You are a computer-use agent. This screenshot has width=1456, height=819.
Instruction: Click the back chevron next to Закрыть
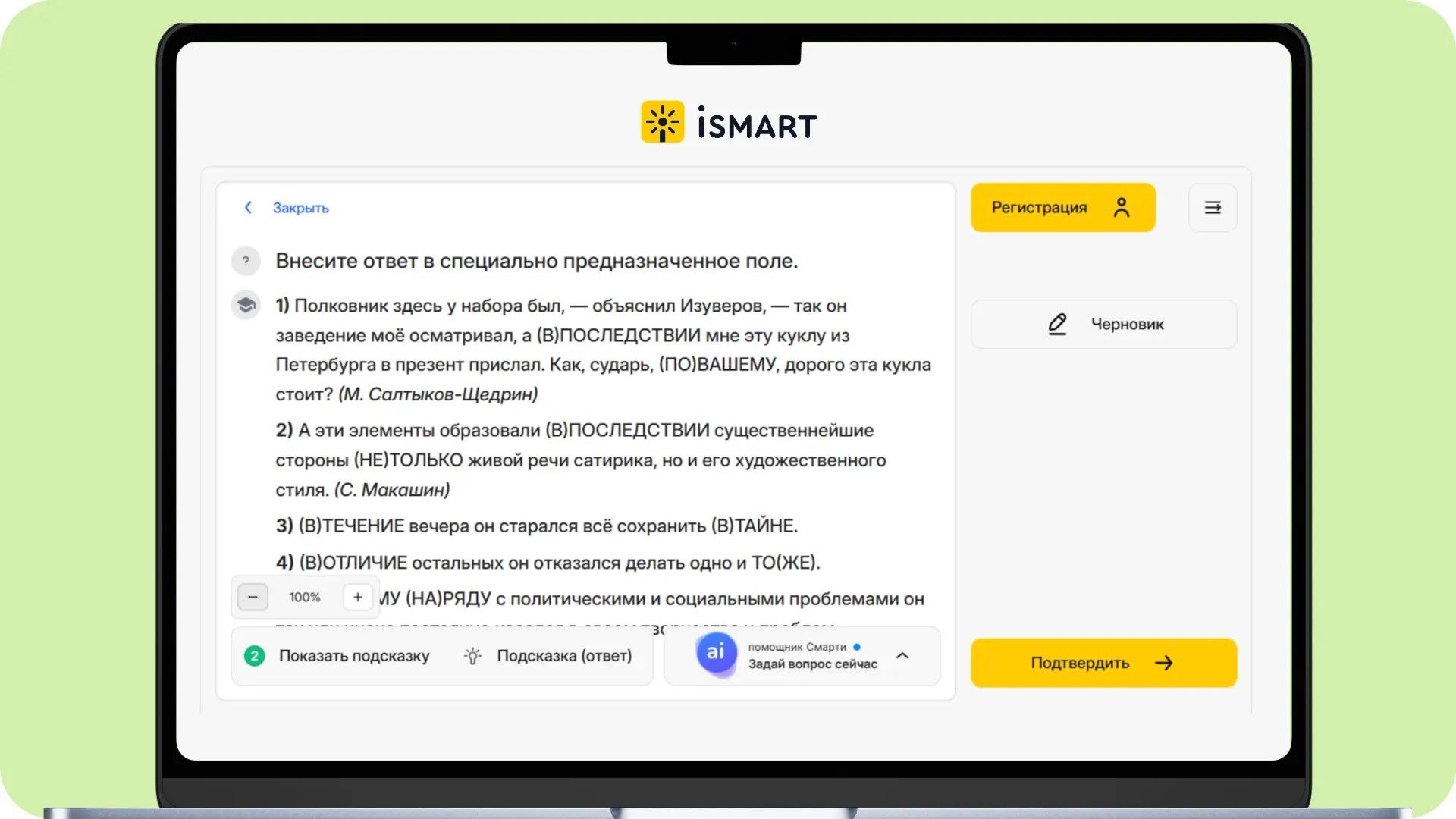pos(248,208)
